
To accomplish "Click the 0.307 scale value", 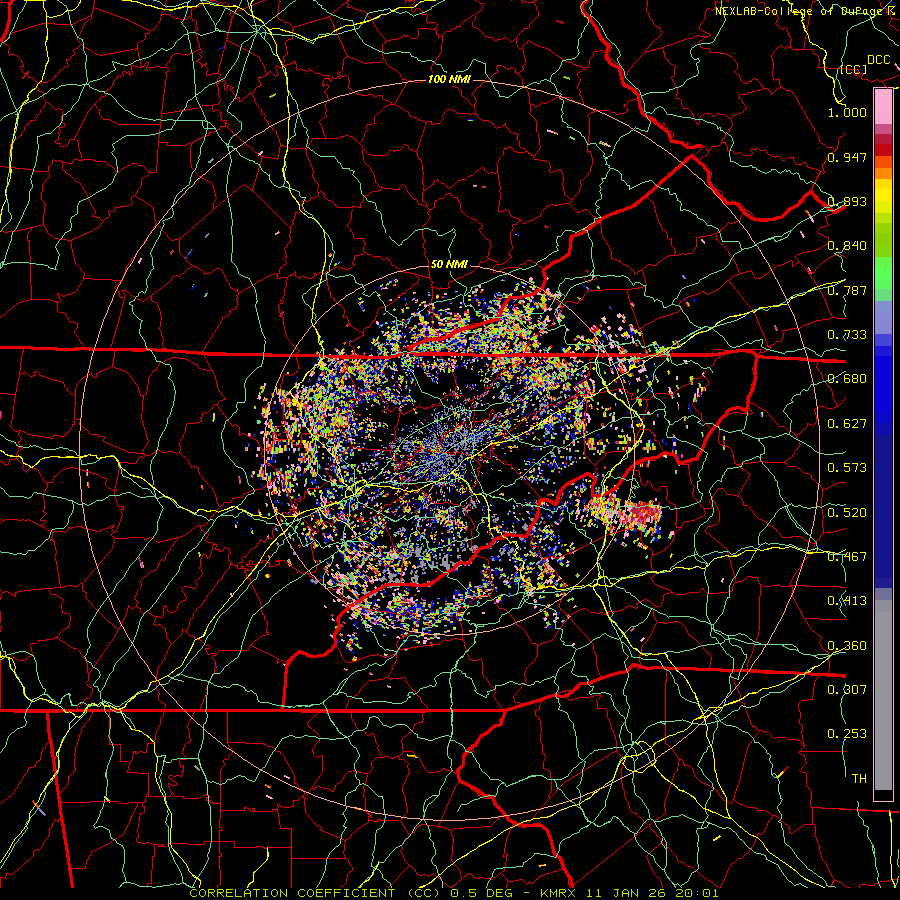I will [847, 690].
